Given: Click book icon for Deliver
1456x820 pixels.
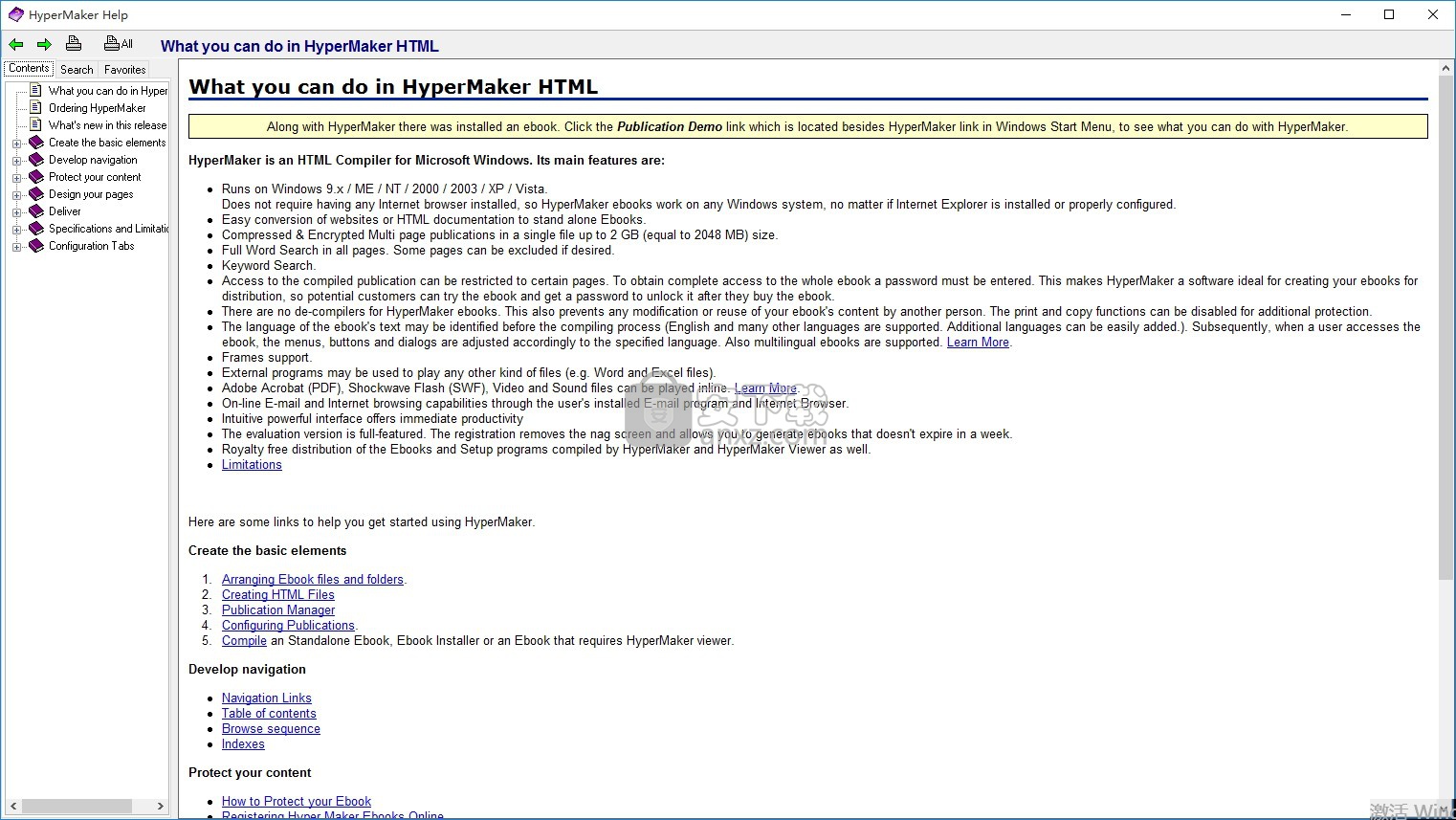Looking at the screenshot, I should 36,211.
